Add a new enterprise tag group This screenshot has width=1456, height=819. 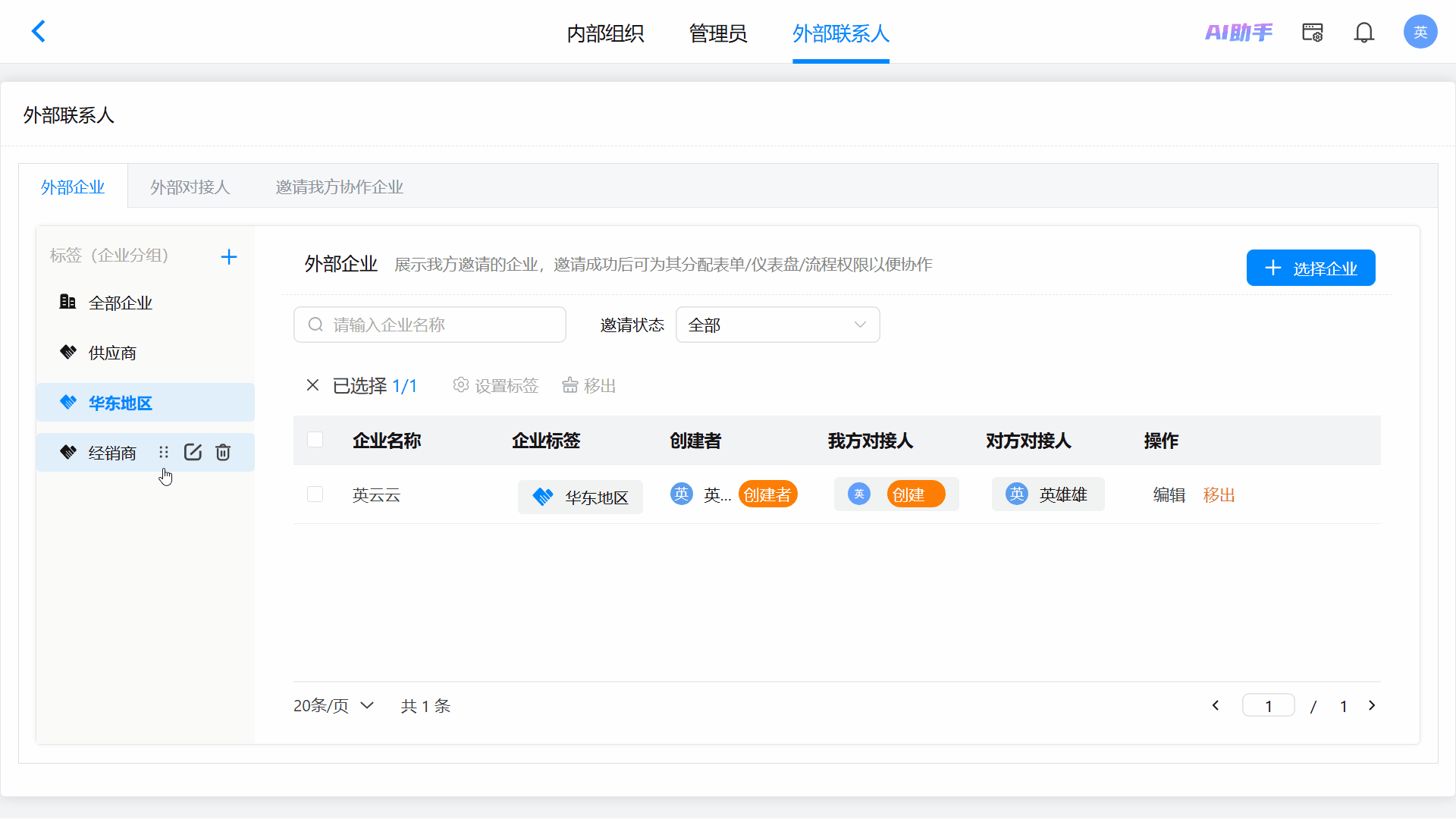point(229,257)
